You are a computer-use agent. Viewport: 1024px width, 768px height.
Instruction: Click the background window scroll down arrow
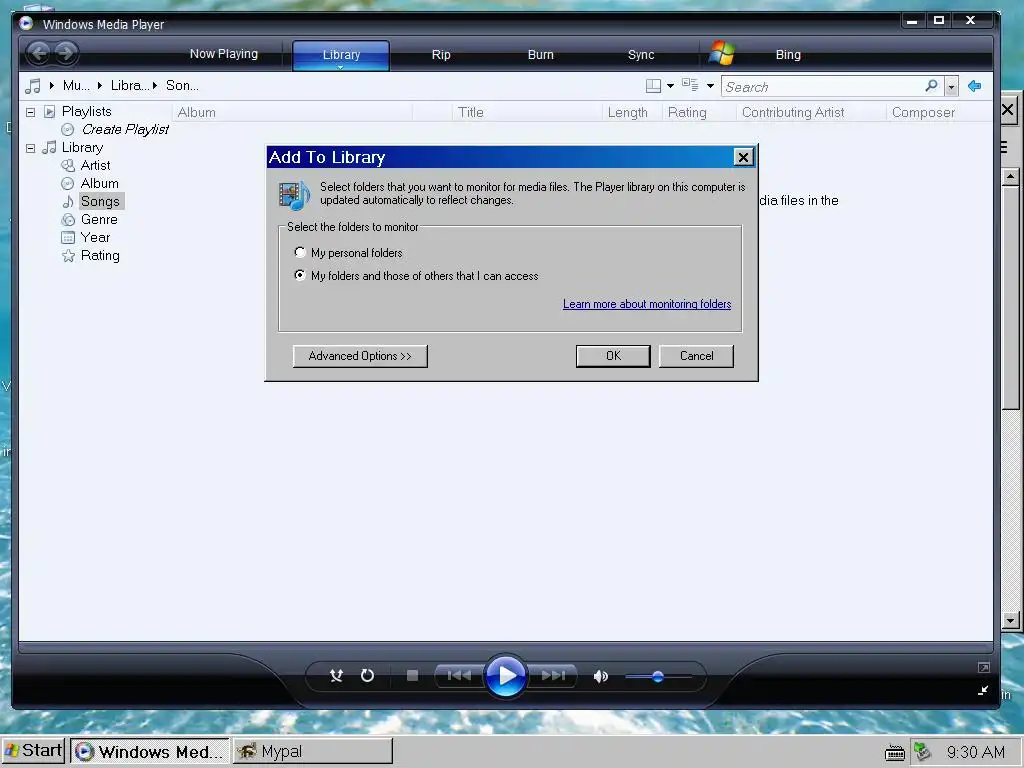pyautogui.click(x=1010, y=620)
